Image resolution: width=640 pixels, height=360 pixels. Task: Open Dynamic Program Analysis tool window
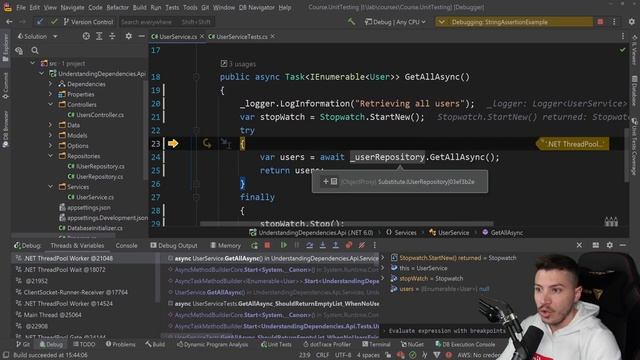[x=212, y=344]
